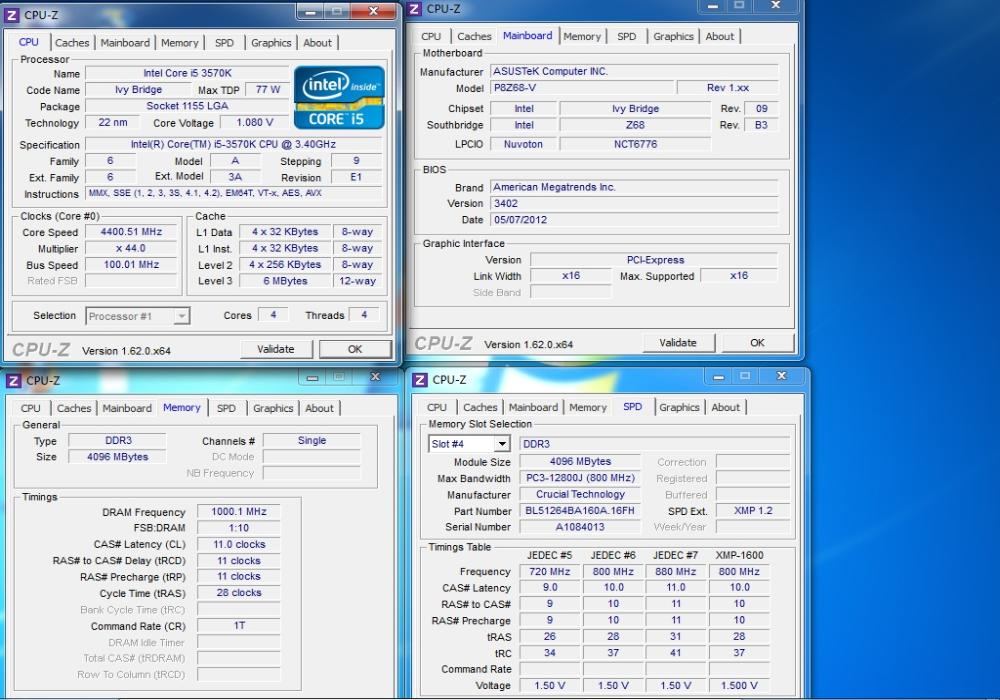Click the Multiplier value x 44.0

[131, 249]
